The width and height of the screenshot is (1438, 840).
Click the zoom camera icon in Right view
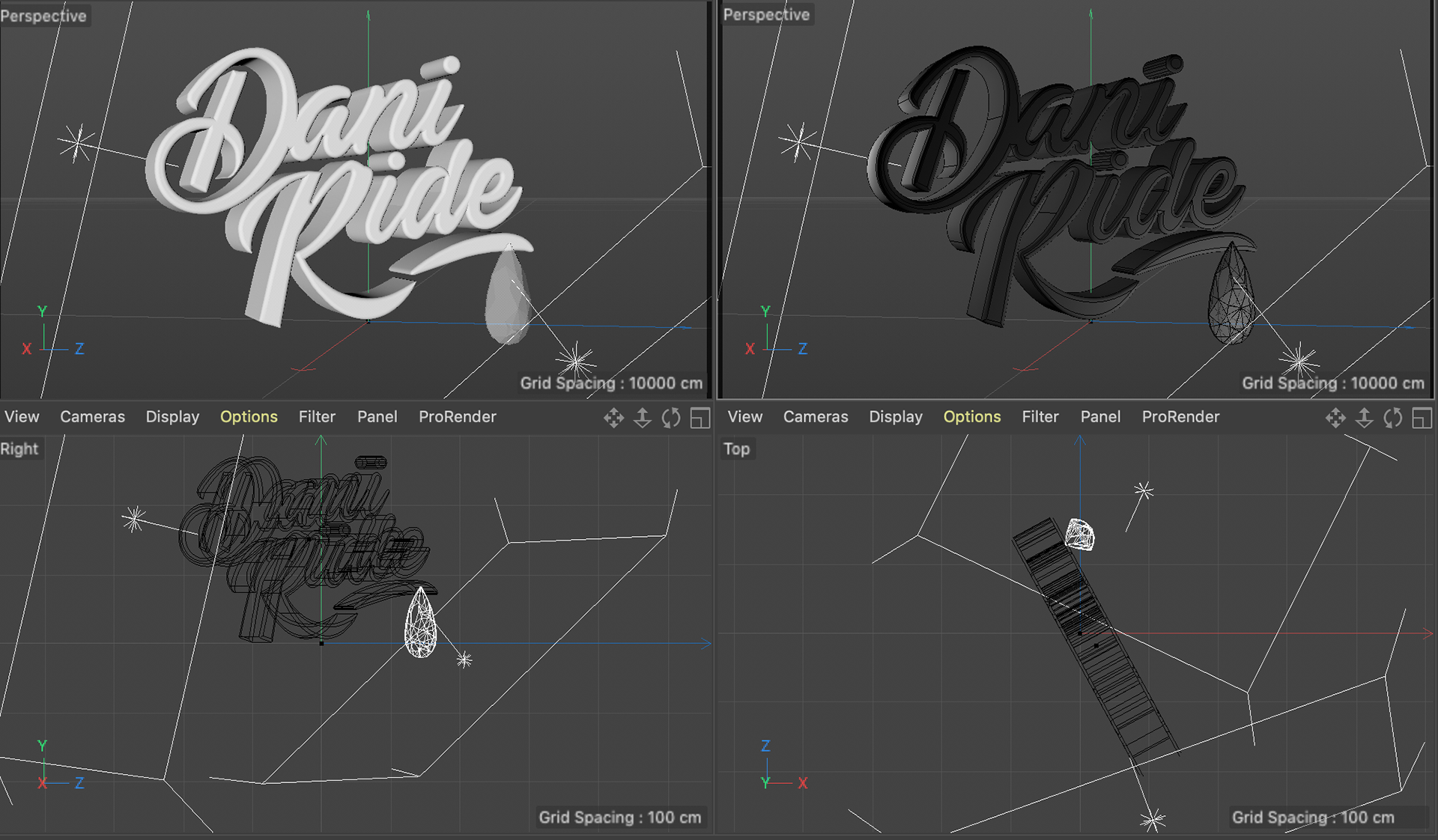pyautogui.click(x=642, y=418)
